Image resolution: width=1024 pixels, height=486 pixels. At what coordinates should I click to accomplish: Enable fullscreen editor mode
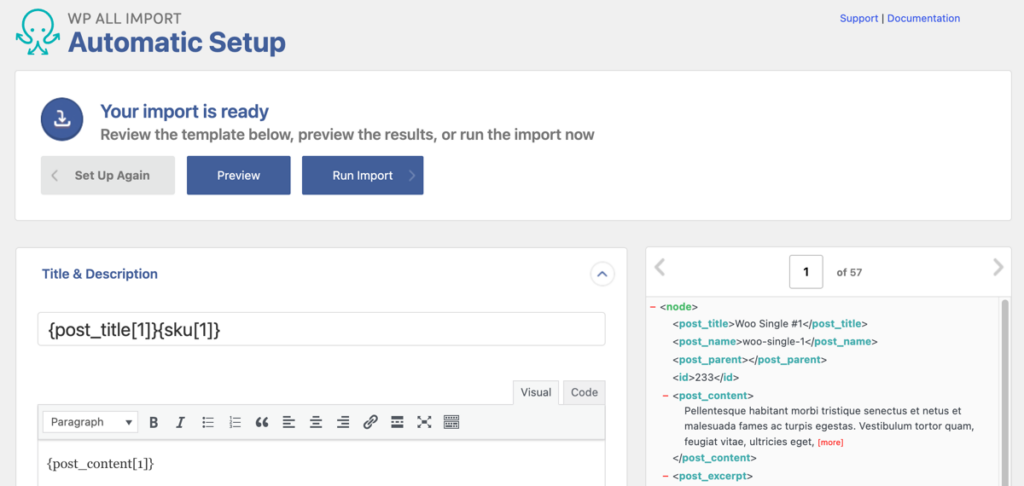(x=424, y=422)
